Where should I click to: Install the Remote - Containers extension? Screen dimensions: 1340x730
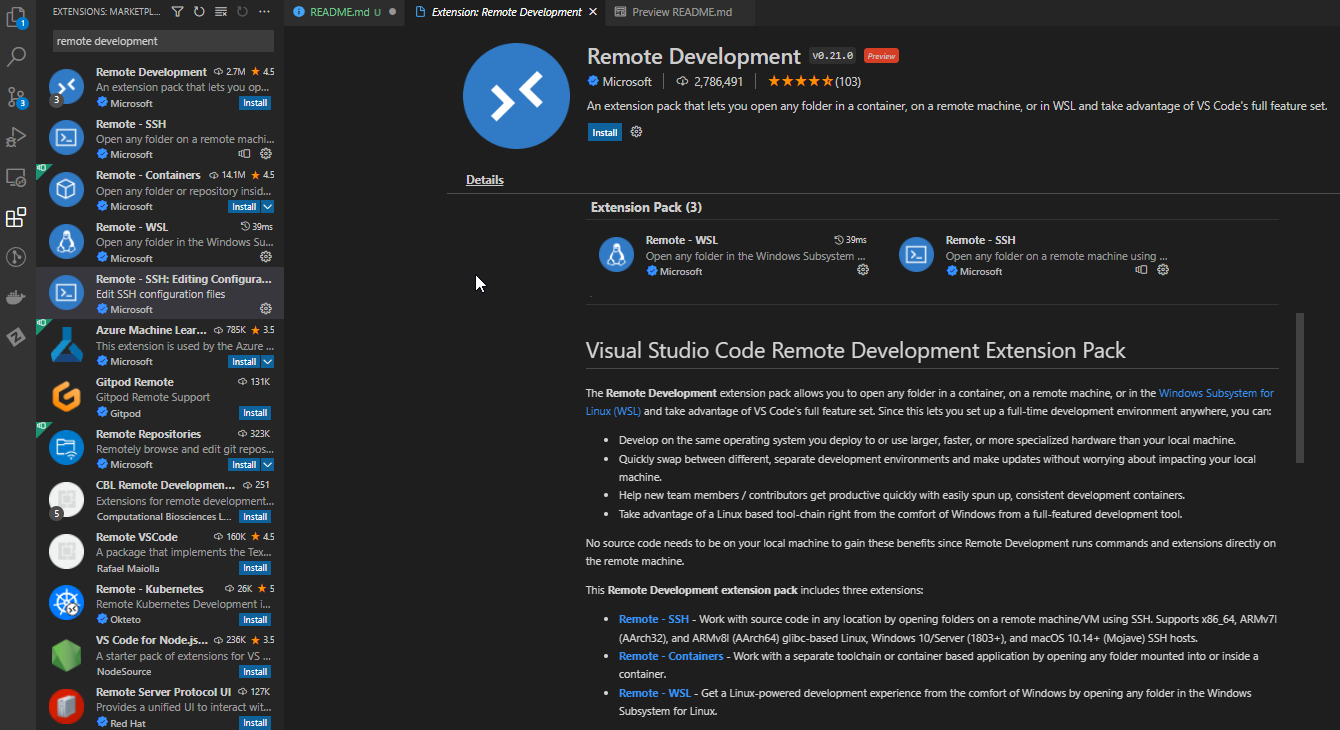click(x=244, y=207)
